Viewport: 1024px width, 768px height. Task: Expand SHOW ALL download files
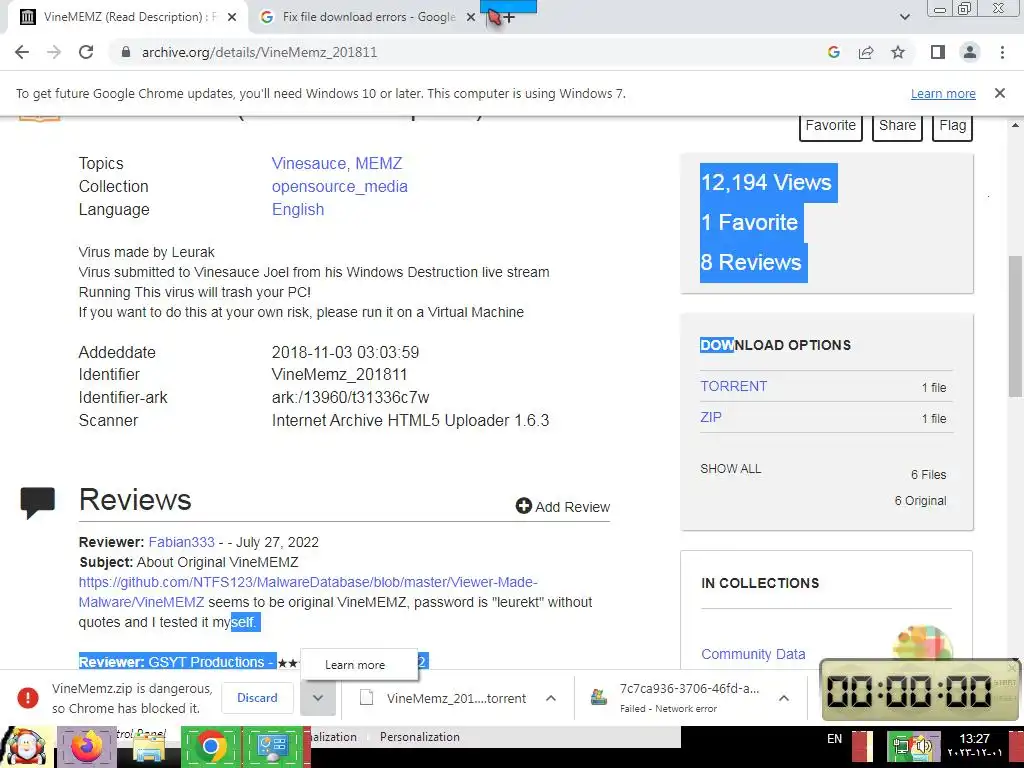[x=731, y=469]
